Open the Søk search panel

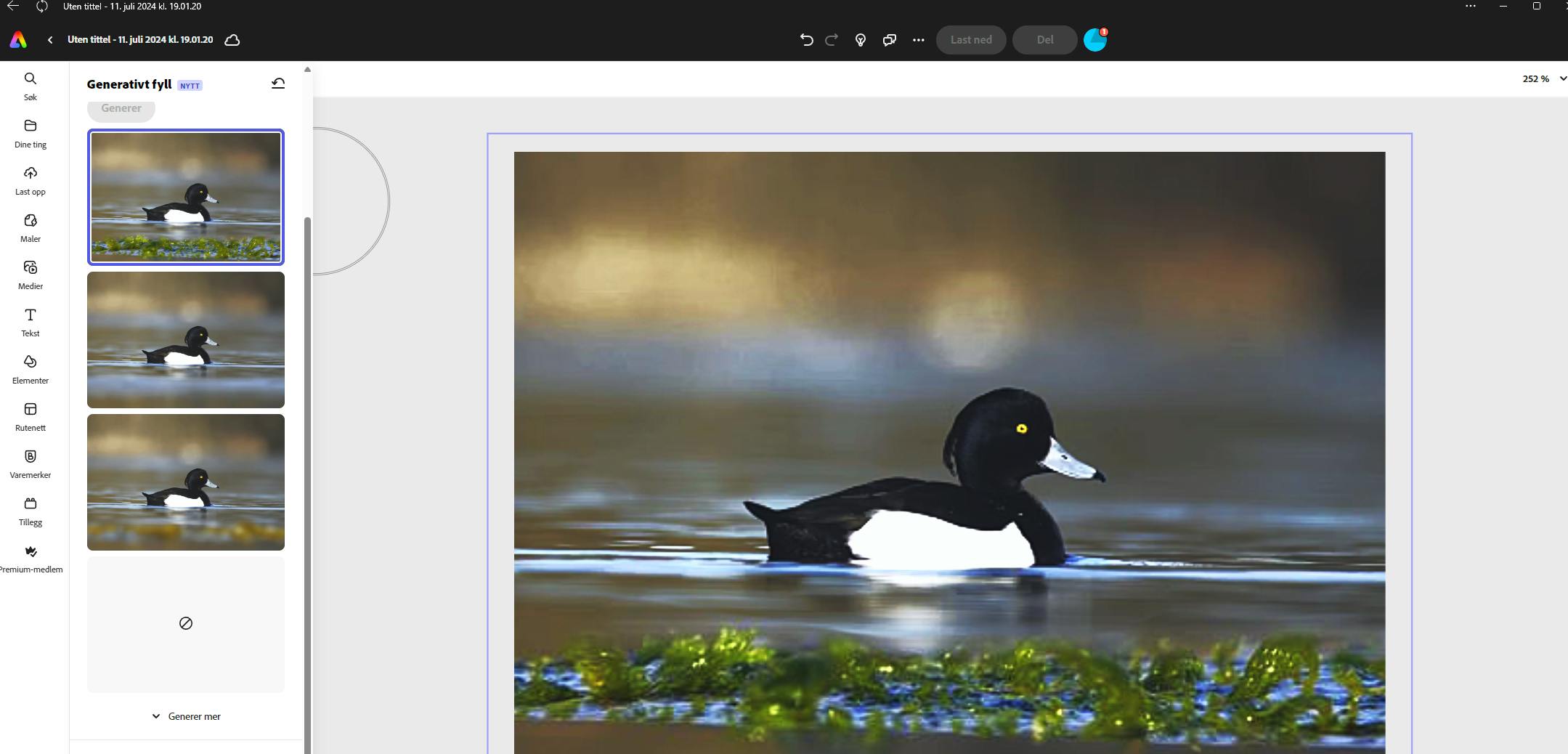31,86
